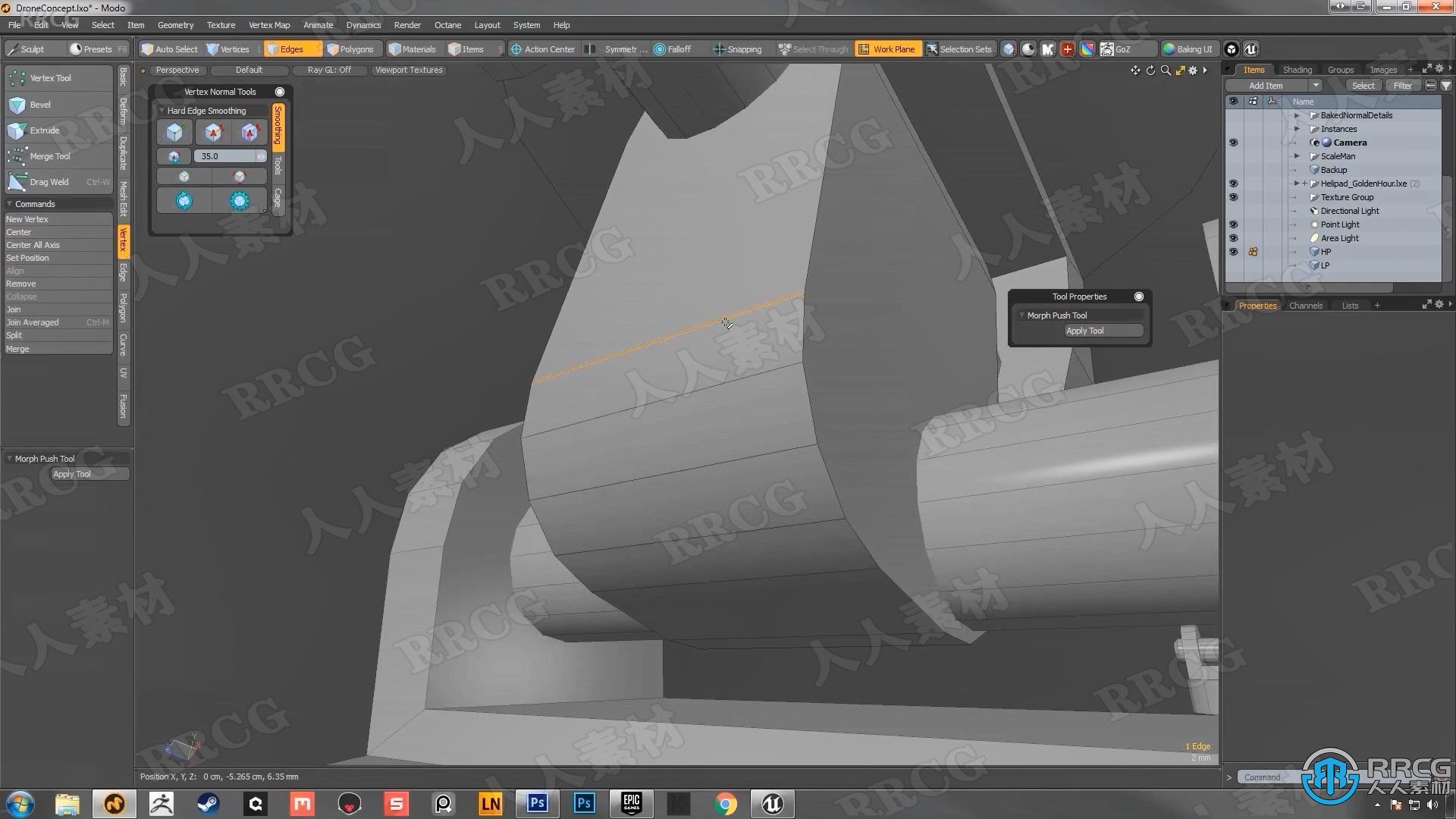1456x819 pixels.
Task: Toggle Ray GL Off mode
Action: (x=328, y=69)
